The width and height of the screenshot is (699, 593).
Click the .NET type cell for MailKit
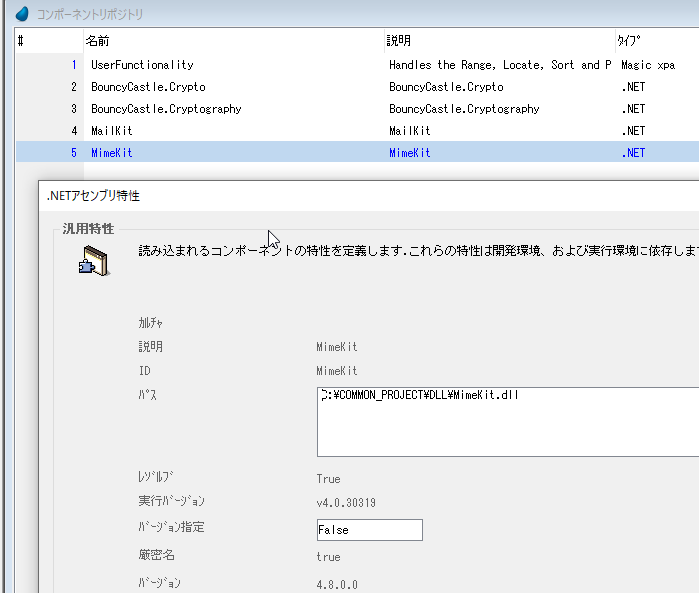click(x=633, y=131)
